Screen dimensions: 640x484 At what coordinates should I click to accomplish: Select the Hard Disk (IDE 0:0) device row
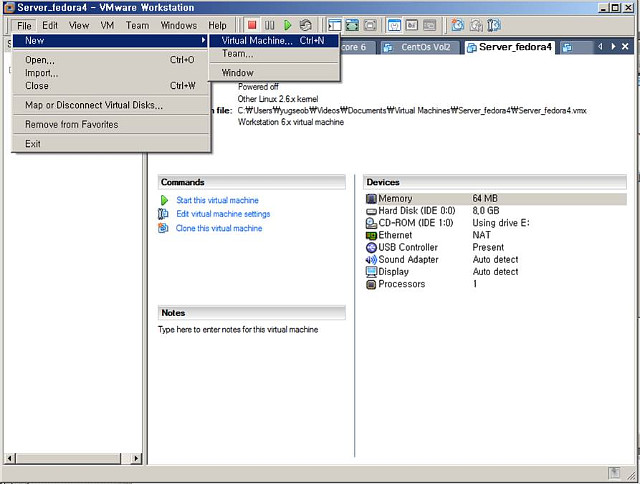[x=496, y=211]
